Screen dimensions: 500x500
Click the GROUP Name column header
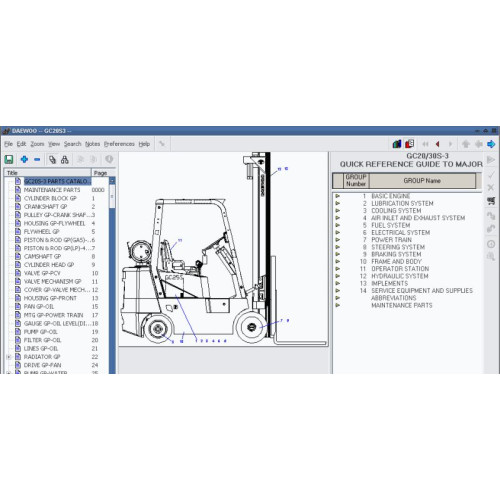click(422, 180)
